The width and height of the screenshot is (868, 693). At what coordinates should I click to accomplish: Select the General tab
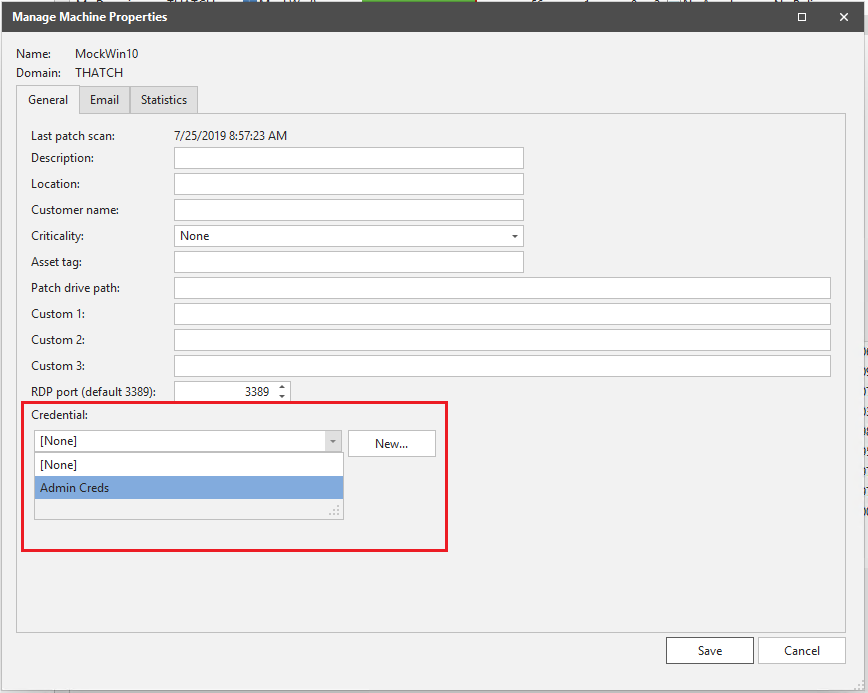[x=48, y=100]
